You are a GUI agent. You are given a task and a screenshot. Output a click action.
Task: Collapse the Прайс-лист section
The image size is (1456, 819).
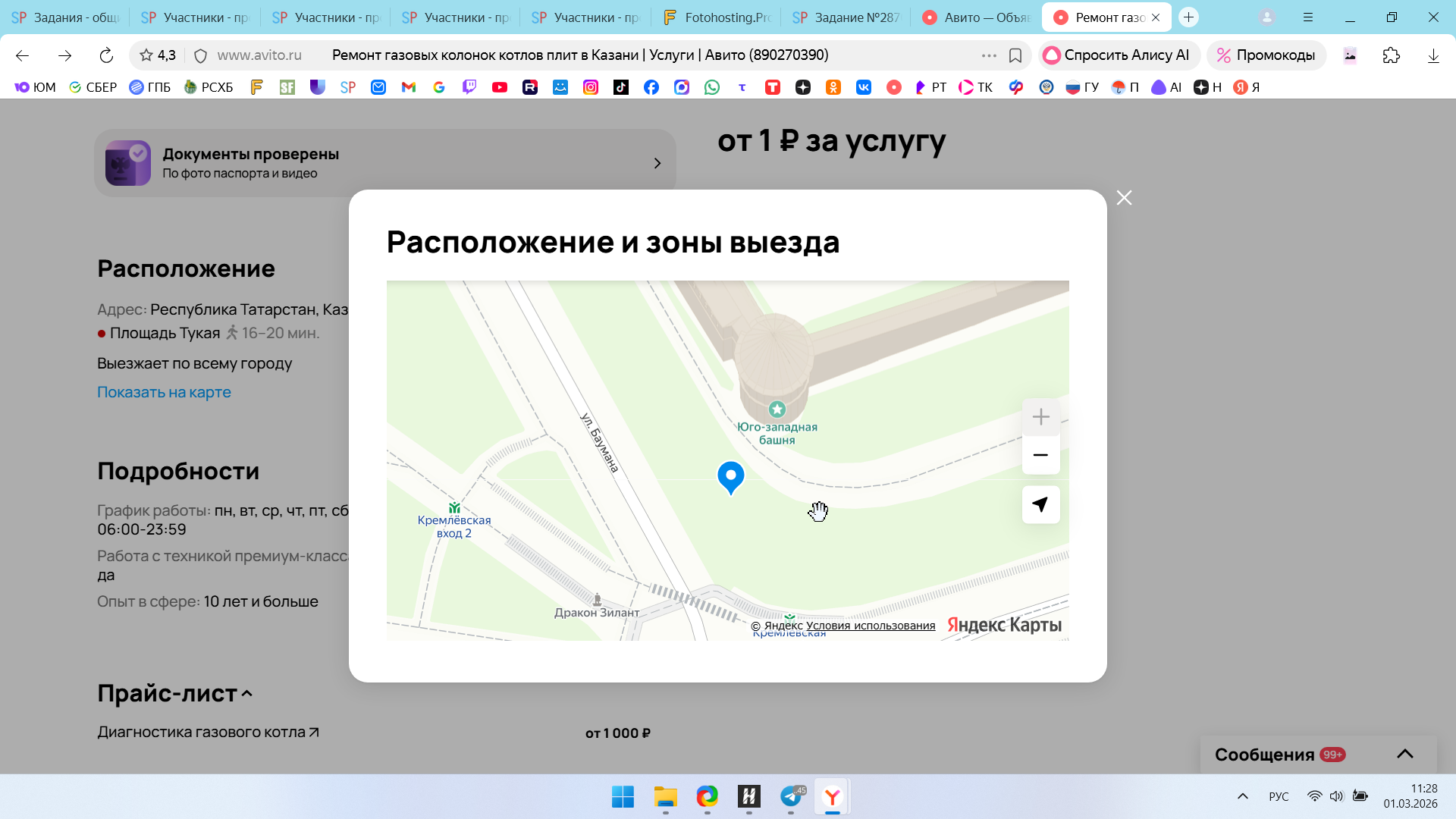[247, 693]
